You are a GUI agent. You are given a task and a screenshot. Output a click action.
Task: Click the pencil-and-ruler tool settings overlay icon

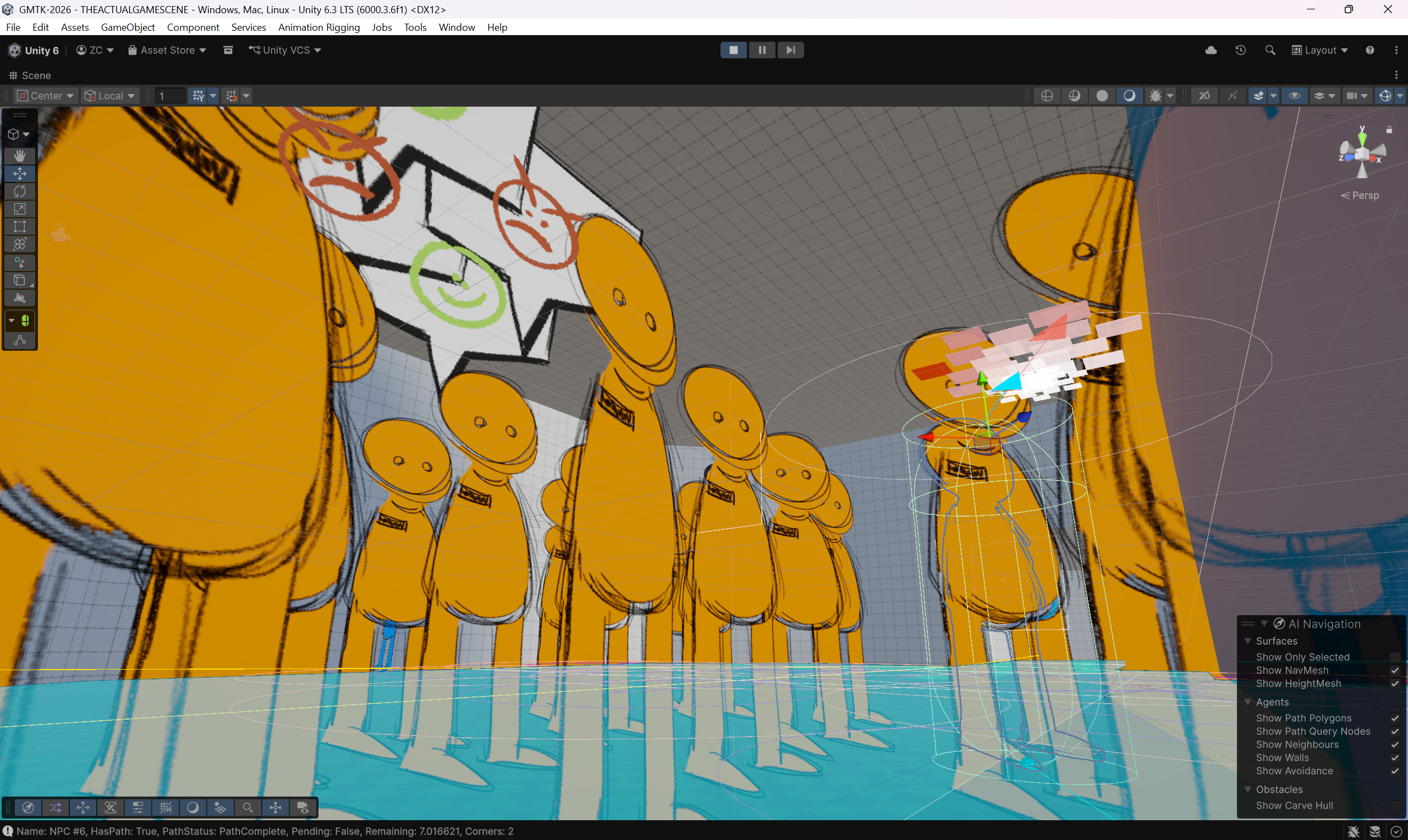click(x=111, y=808)
